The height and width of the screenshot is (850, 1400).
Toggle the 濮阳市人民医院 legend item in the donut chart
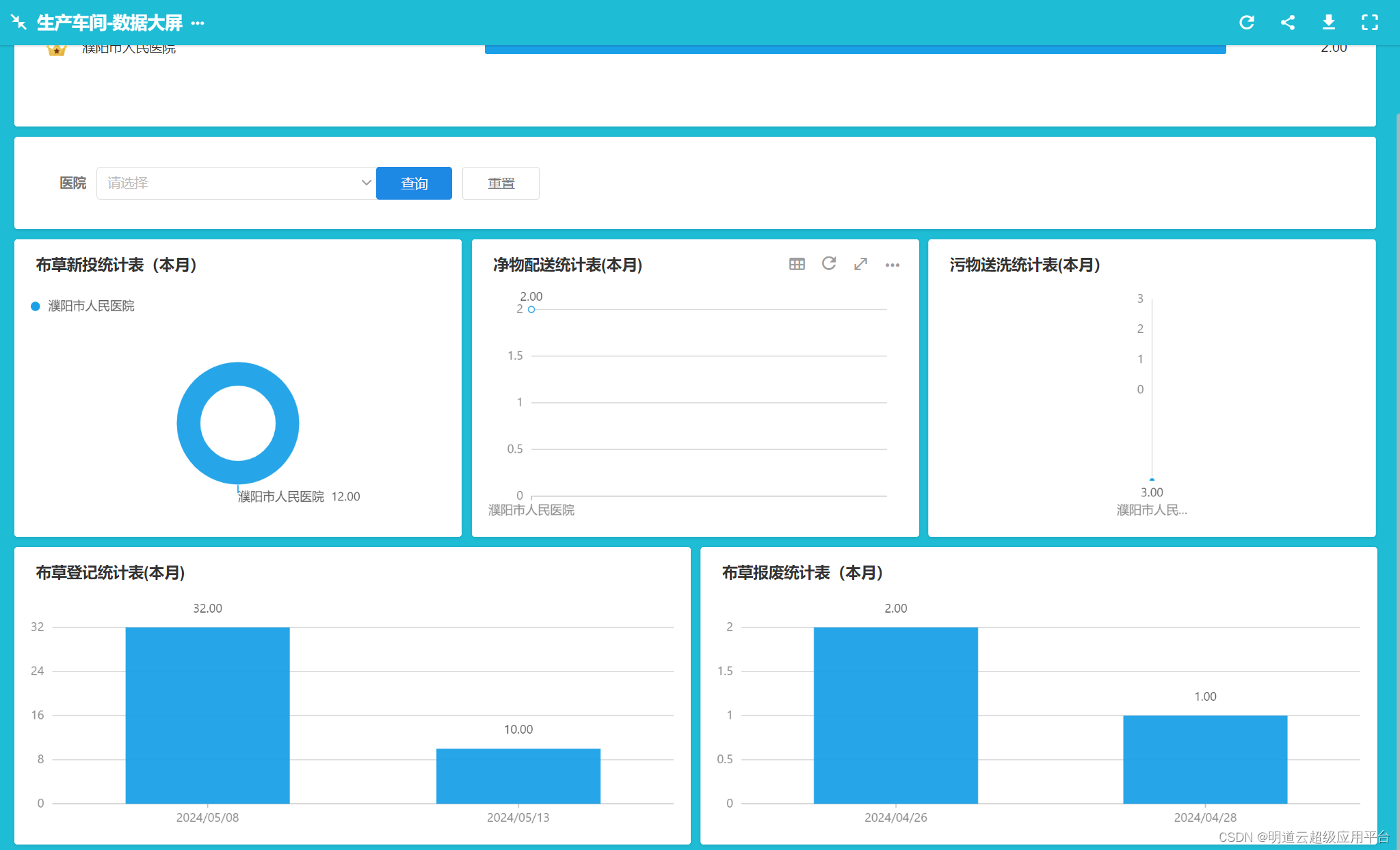[83, 306]
